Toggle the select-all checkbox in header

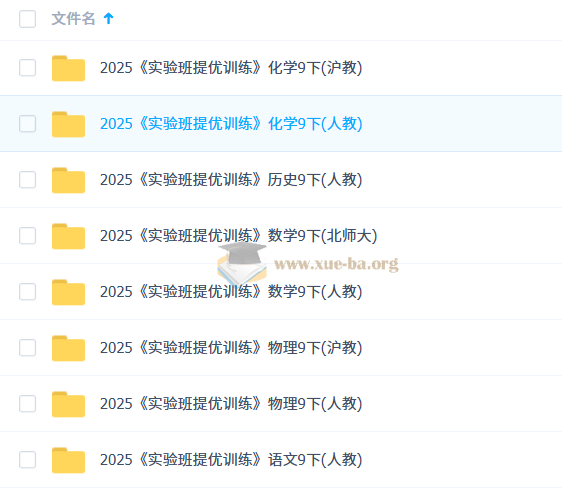coord(27,19)
